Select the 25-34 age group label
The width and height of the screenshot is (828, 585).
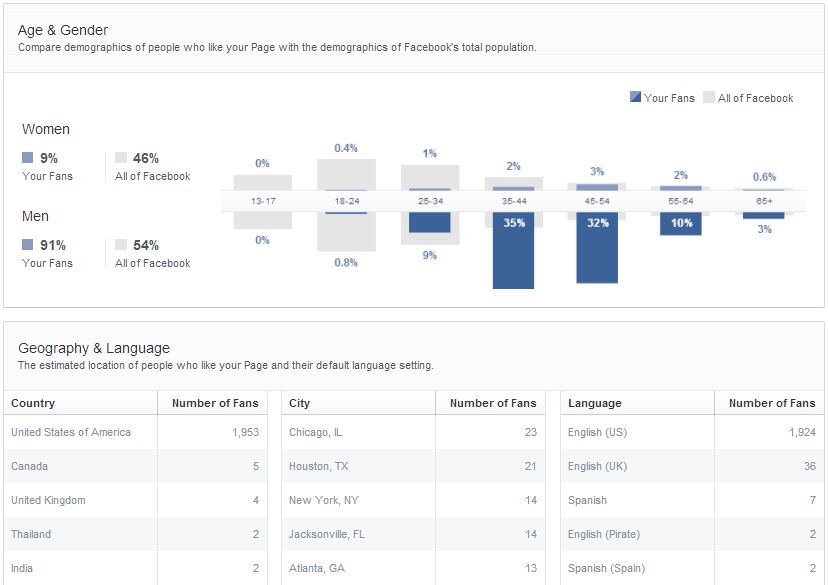[430, 201]
